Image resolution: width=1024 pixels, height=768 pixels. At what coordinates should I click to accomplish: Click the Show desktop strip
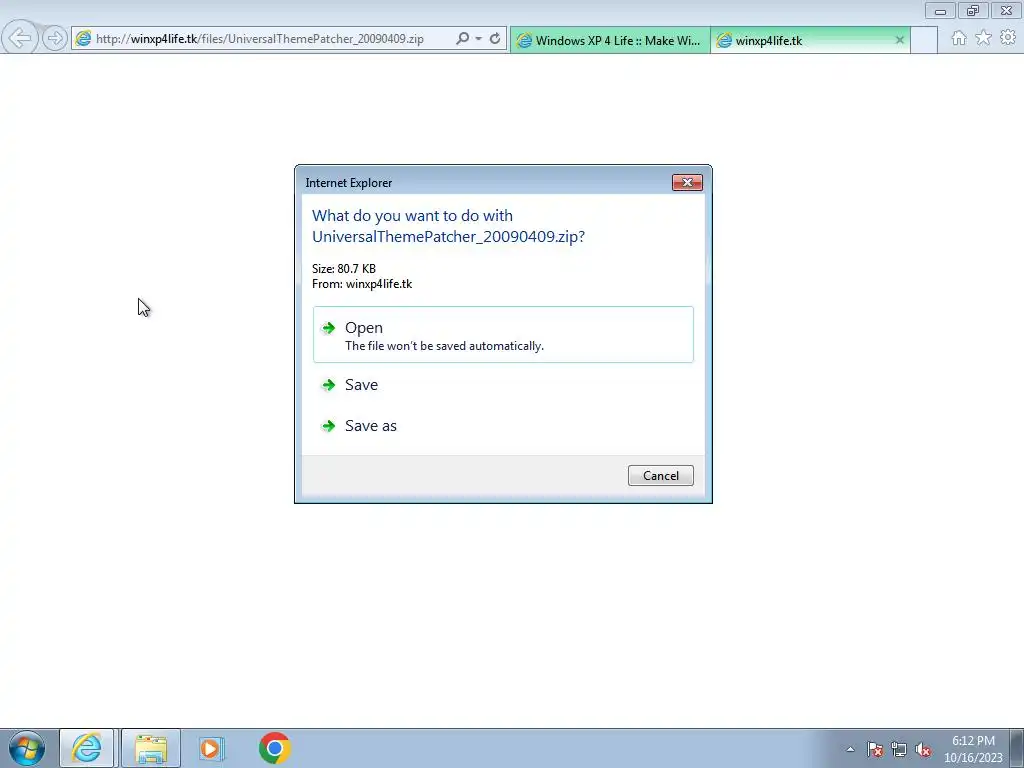tap(1017, 748)
